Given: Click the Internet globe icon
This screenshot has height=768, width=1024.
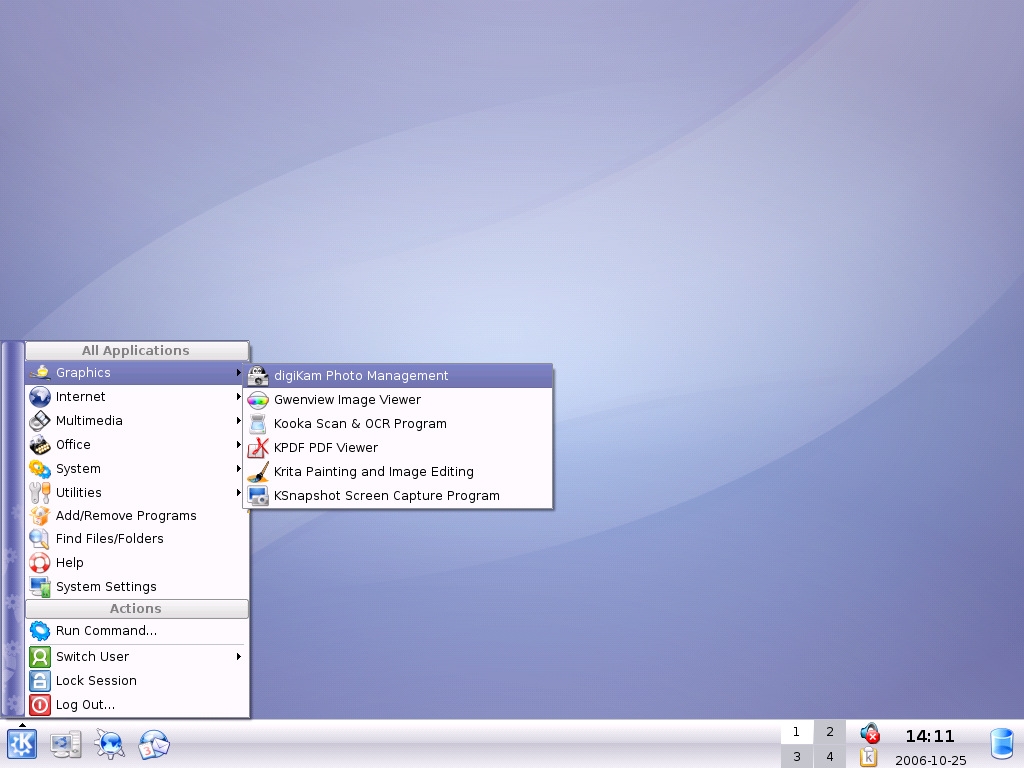Looking at the screenshot, I should point(40,397).
